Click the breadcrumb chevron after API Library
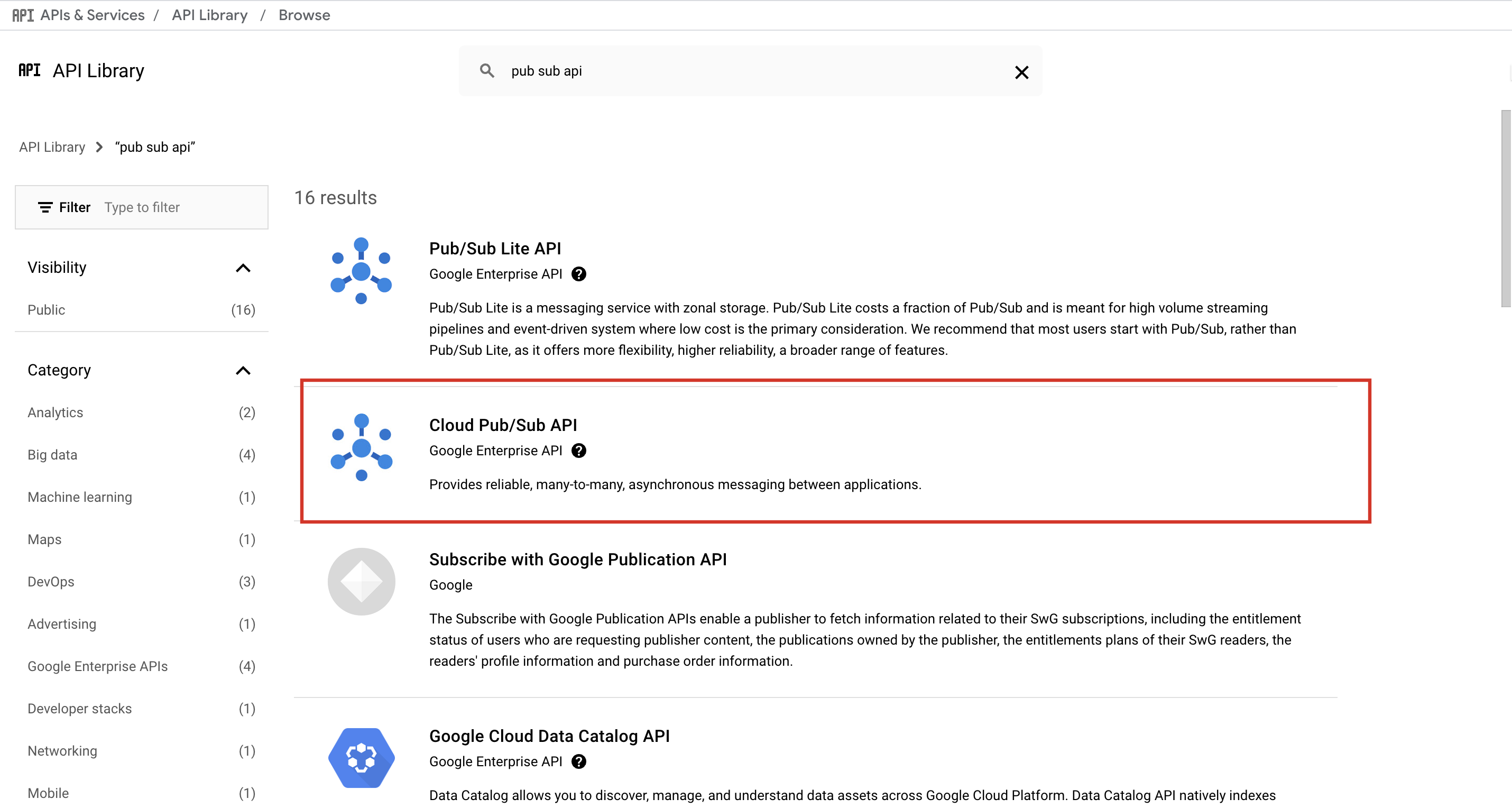This screenshot has height=808, width=1512. pos(99,147)
